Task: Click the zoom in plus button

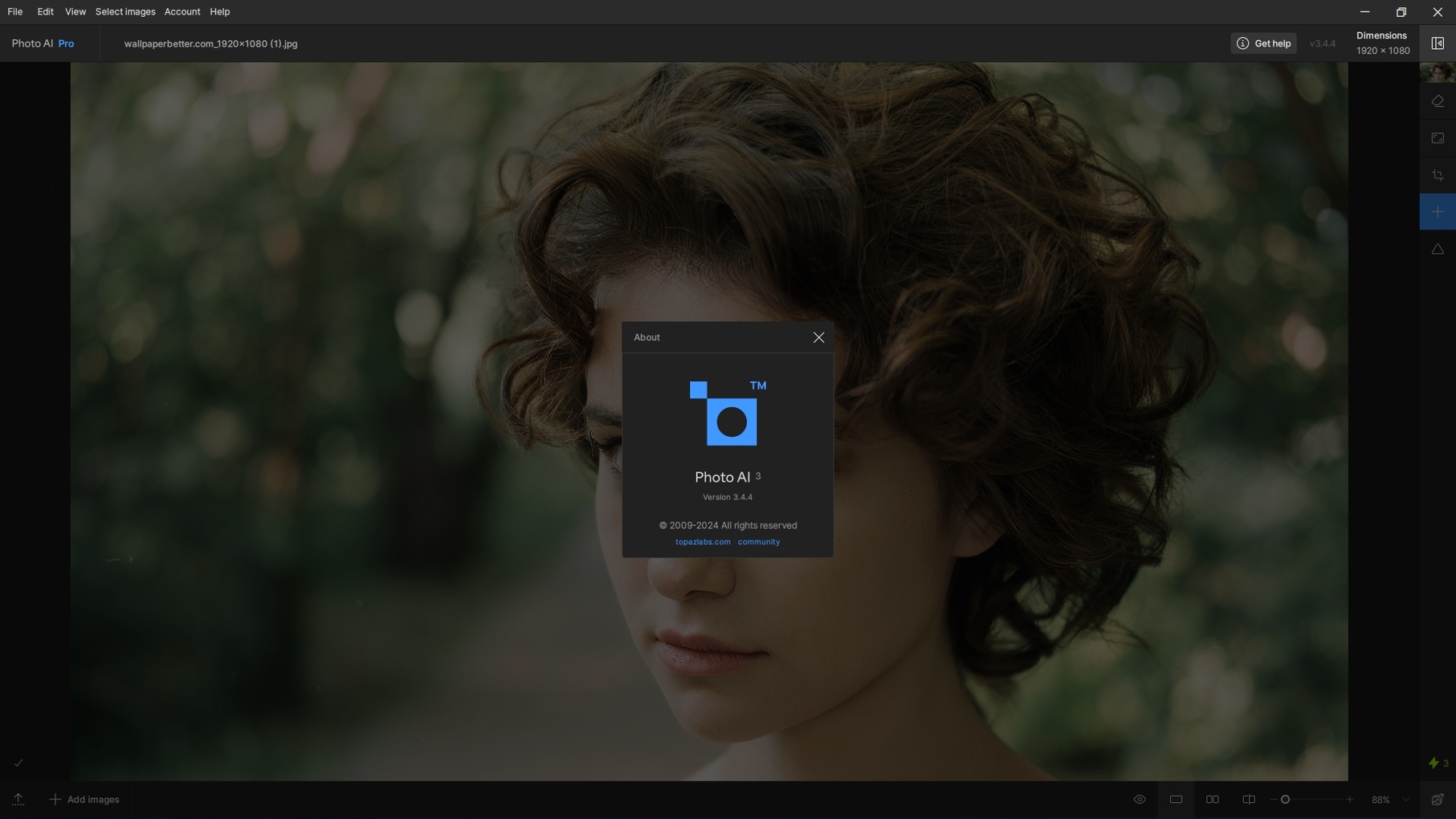Action: tap(1350, 800)
